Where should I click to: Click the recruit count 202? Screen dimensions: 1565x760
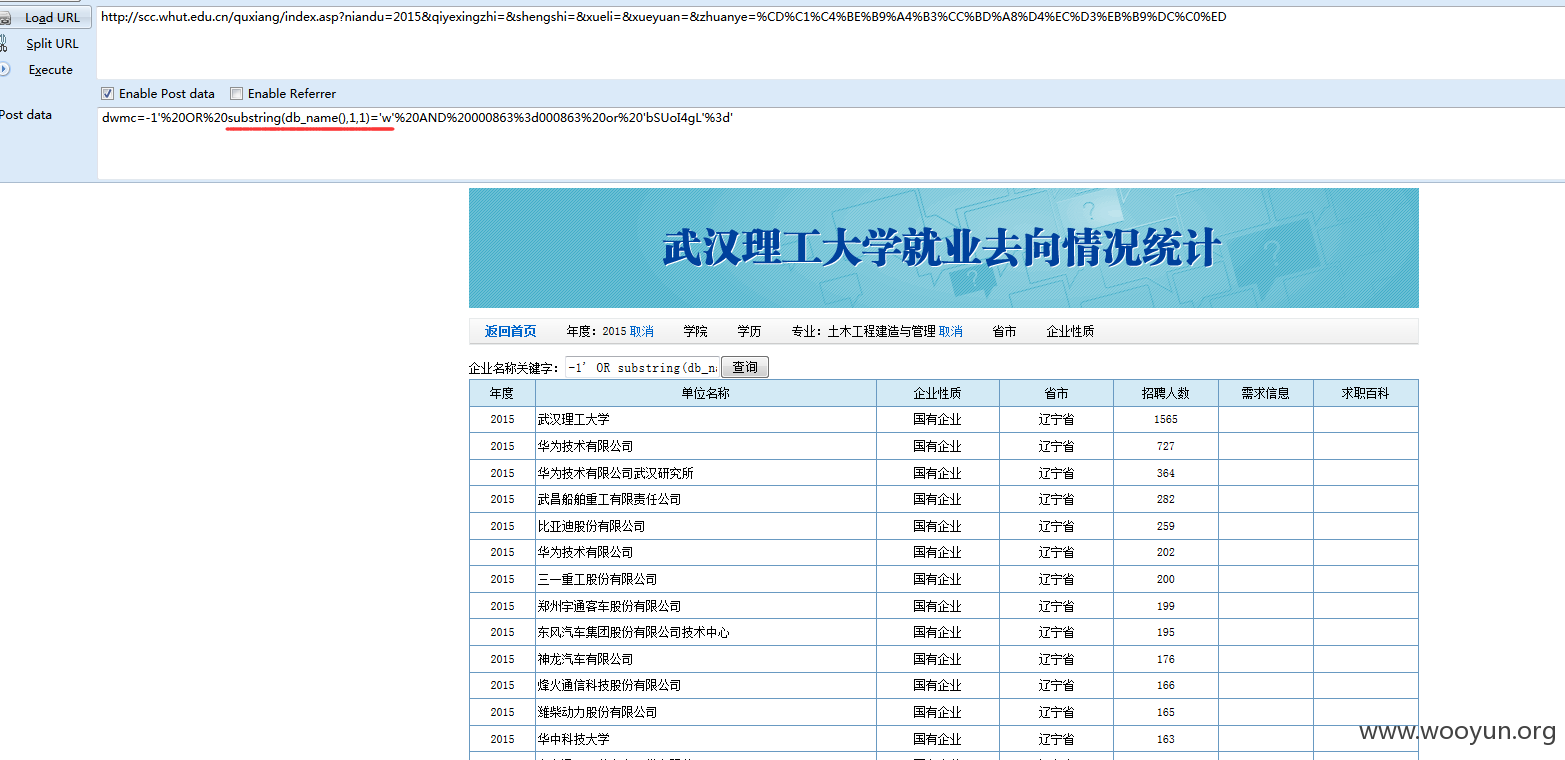click(1166, 552)
